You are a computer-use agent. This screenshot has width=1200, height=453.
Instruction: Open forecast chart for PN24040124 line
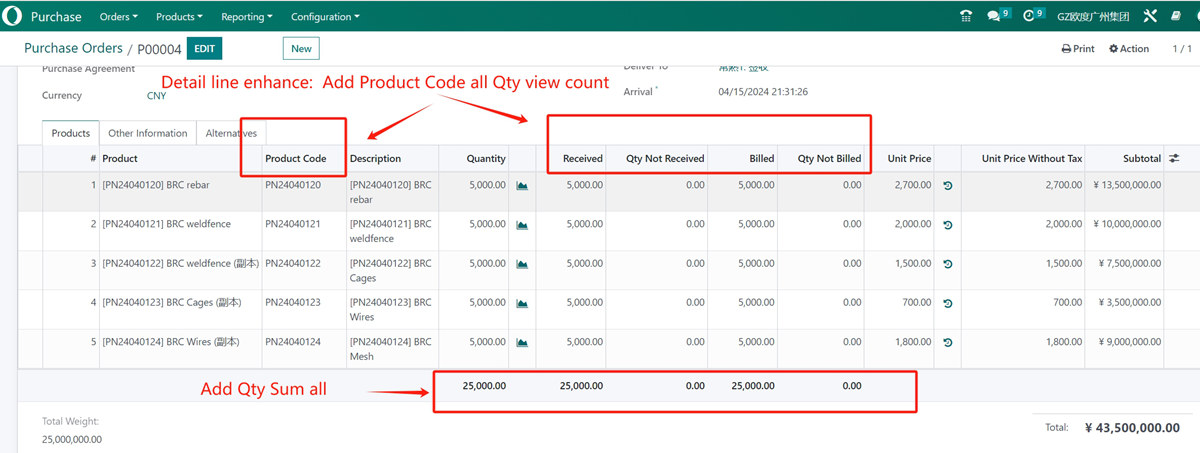tap(522, 342)
